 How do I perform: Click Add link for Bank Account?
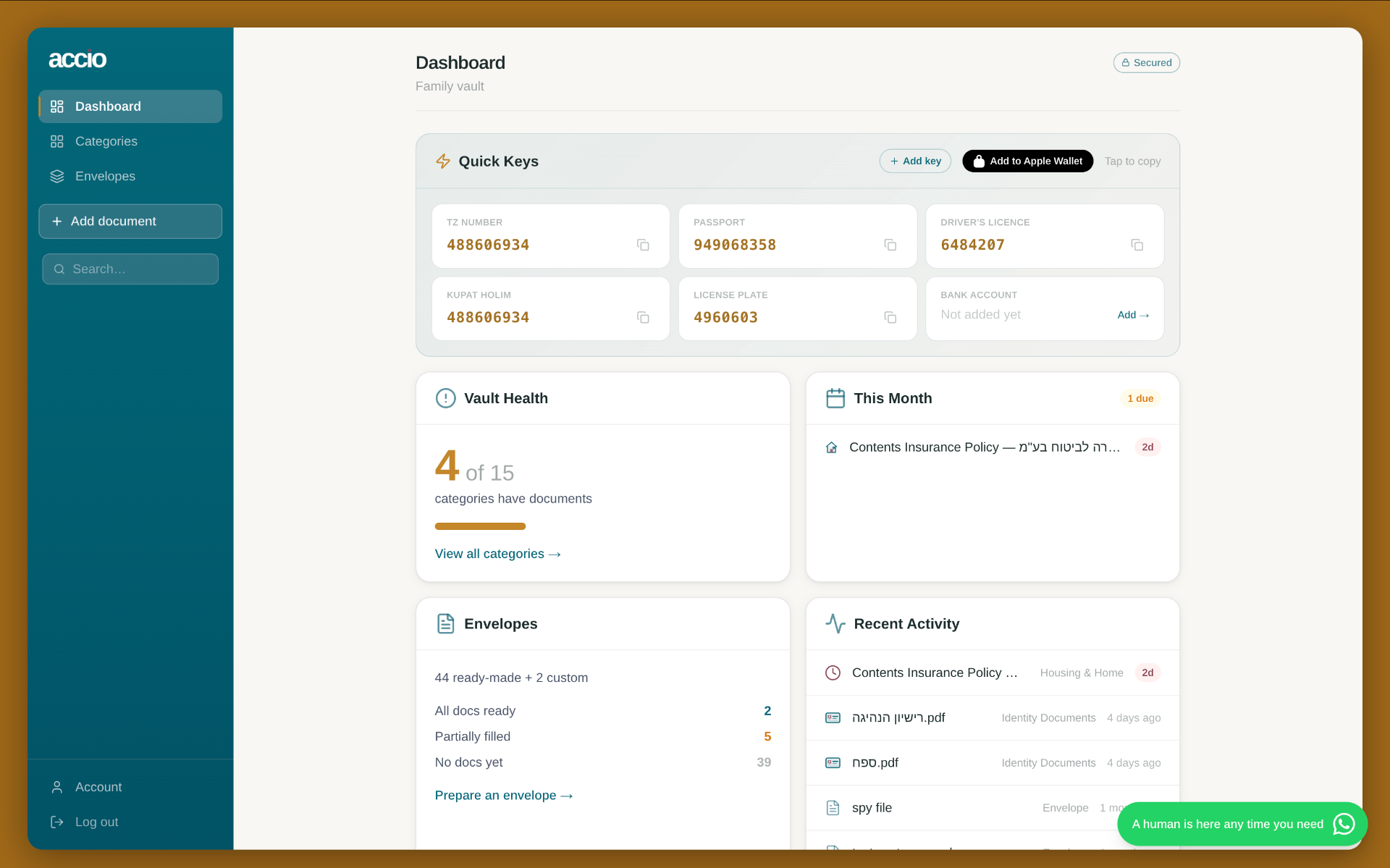(1133, 315)
